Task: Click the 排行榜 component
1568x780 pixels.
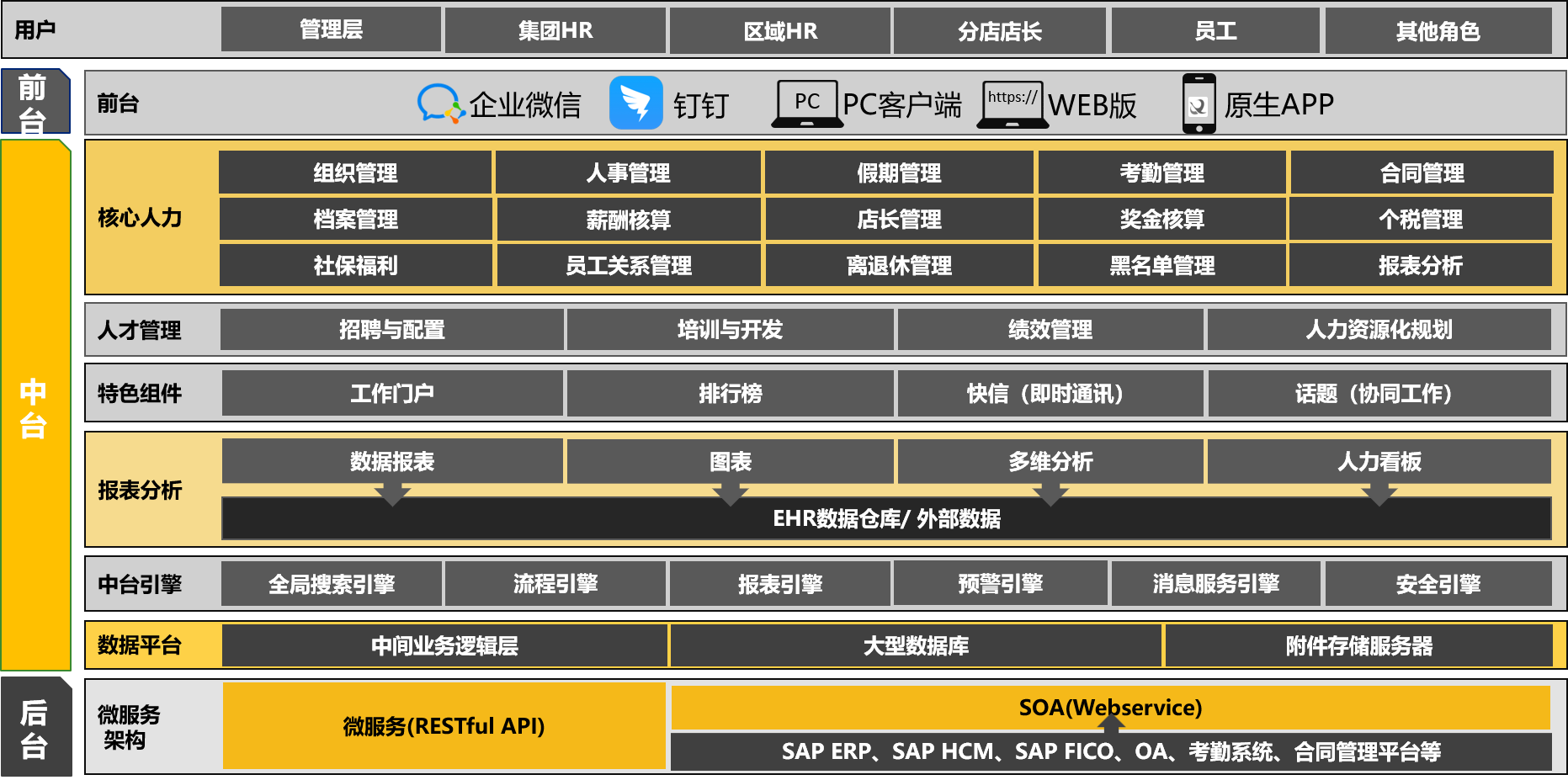Action: tap(730, 393)
